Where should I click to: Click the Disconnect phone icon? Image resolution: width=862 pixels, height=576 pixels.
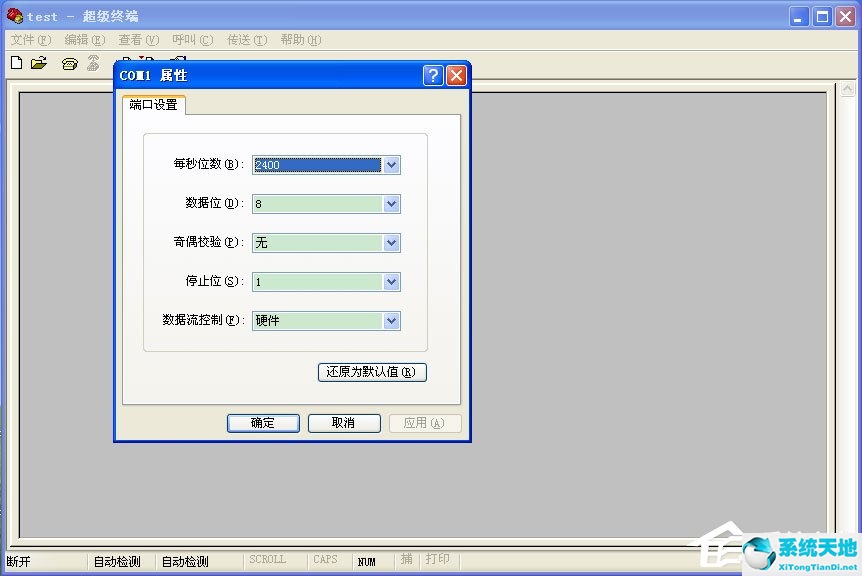(x=95, y=62)
